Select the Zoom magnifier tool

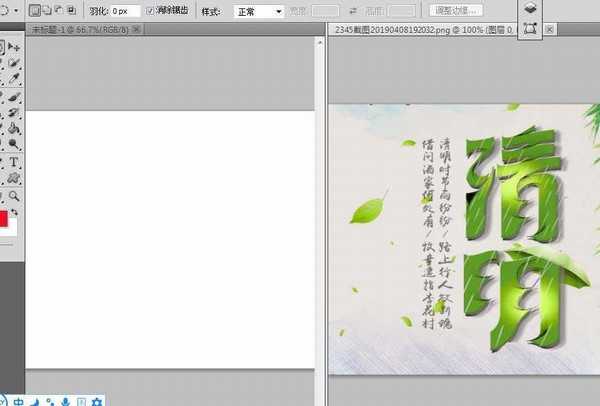(15, 196)
